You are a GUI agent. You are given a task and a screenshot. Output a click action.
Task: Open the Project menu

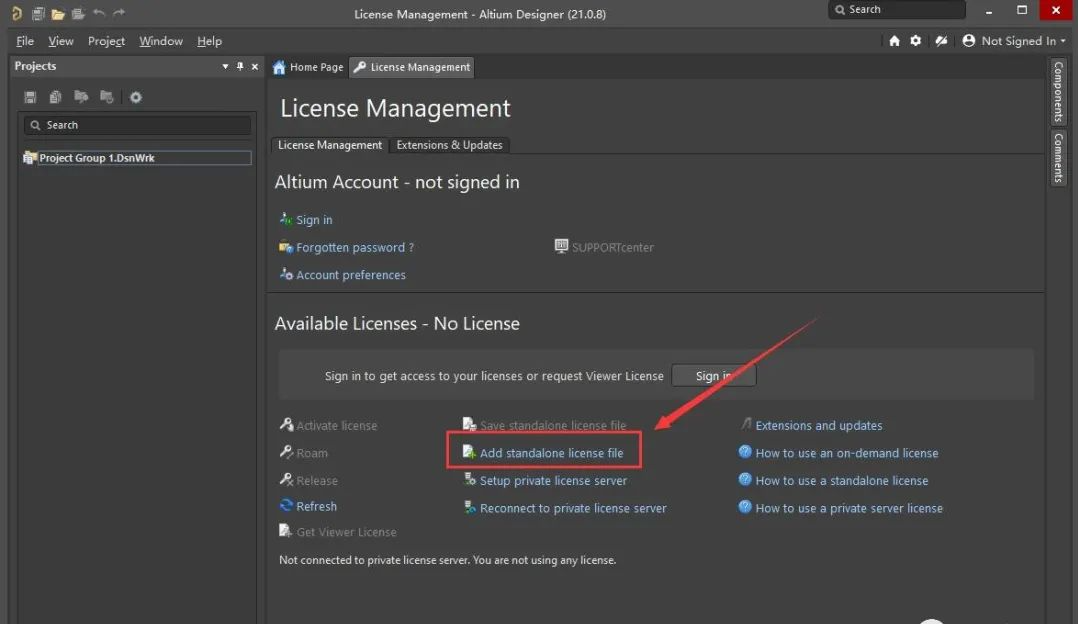[x=106, y=41]
